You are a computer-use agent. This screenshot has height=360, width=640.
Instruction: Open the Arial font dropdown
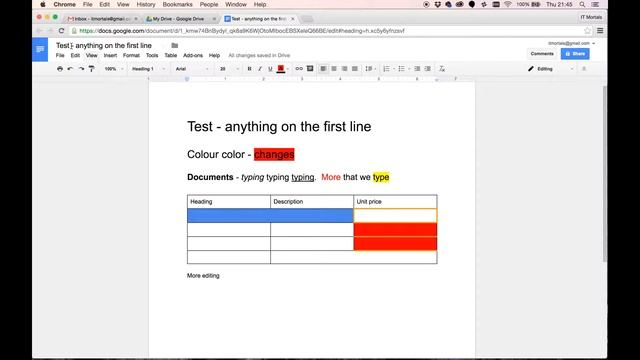(192, 69)
